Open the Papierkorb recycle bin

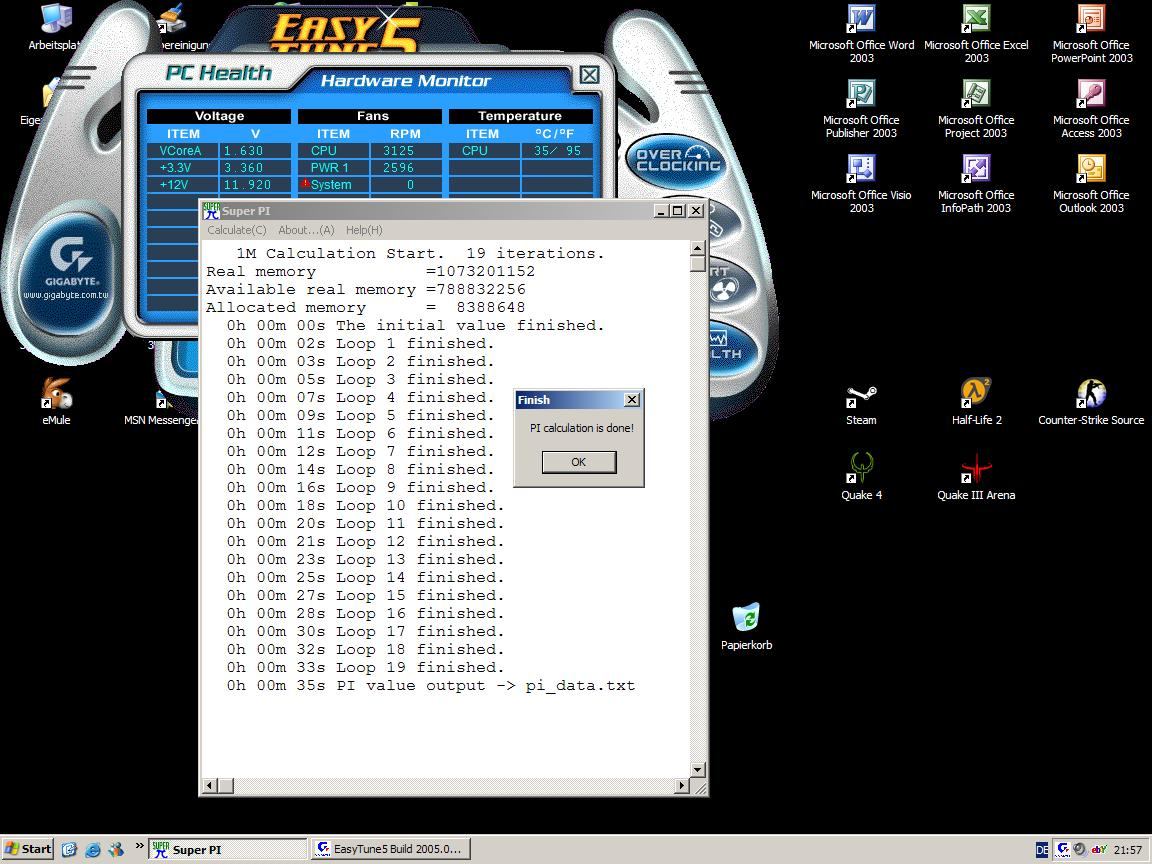click(746, 627)
